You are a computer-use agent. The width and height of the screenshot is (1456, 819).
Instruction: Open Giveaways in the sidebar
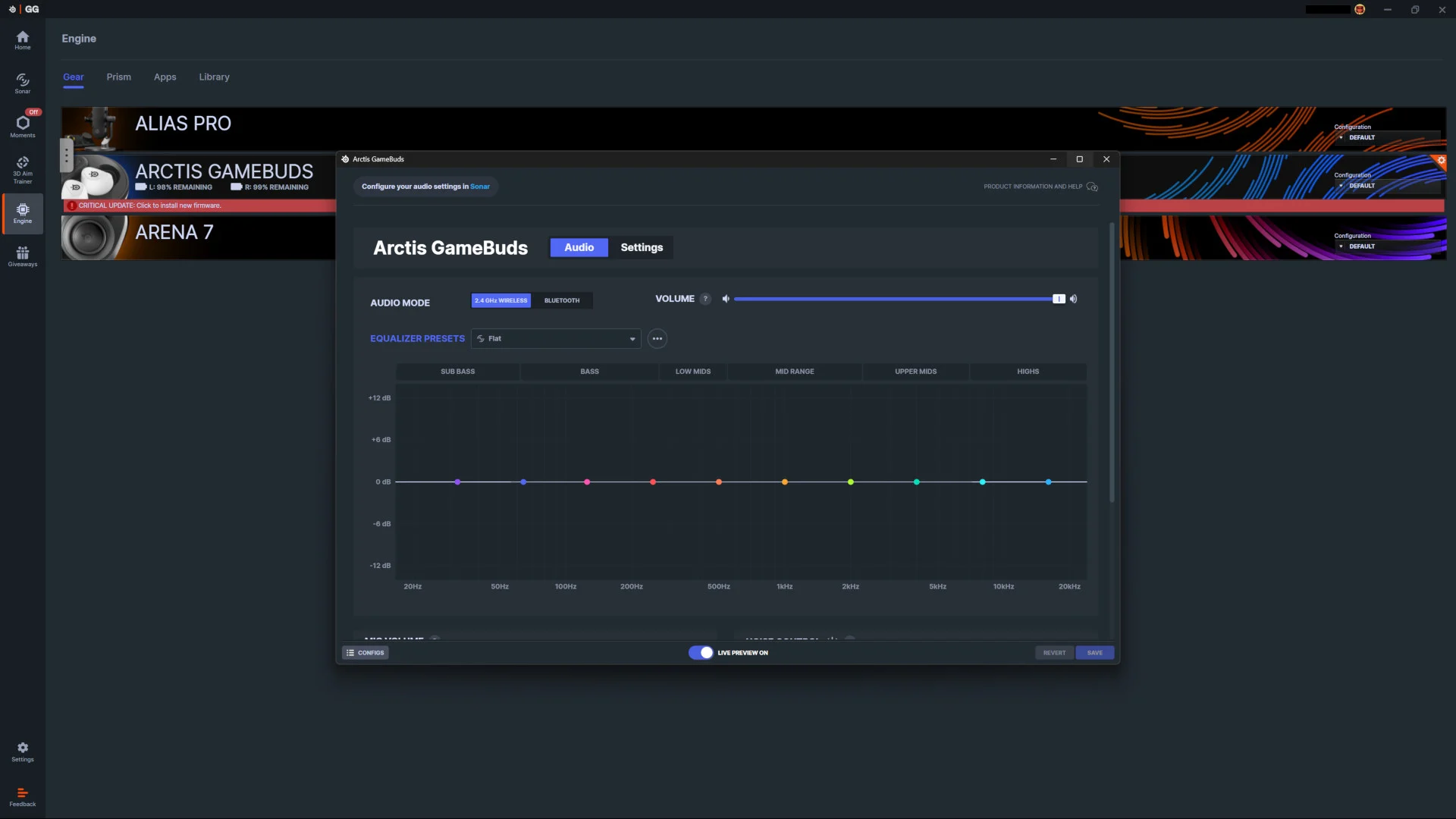coord(23,256)
